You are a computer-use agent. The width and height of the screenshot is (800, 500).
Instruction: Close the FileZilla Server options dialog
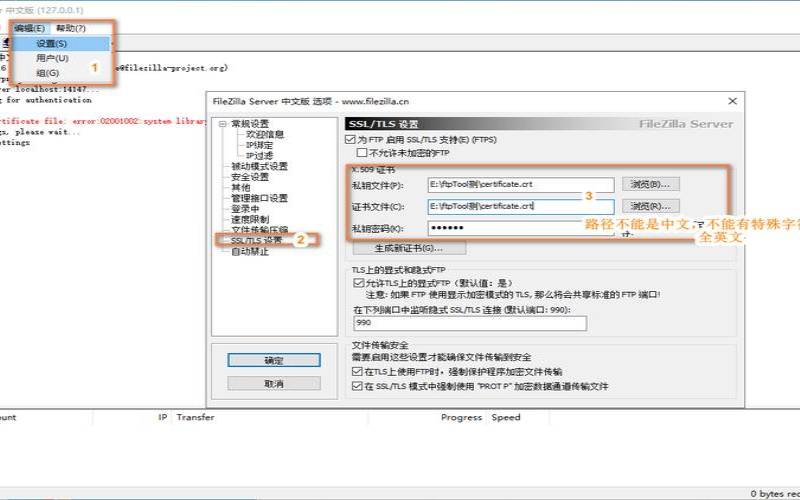pos(733,101)
